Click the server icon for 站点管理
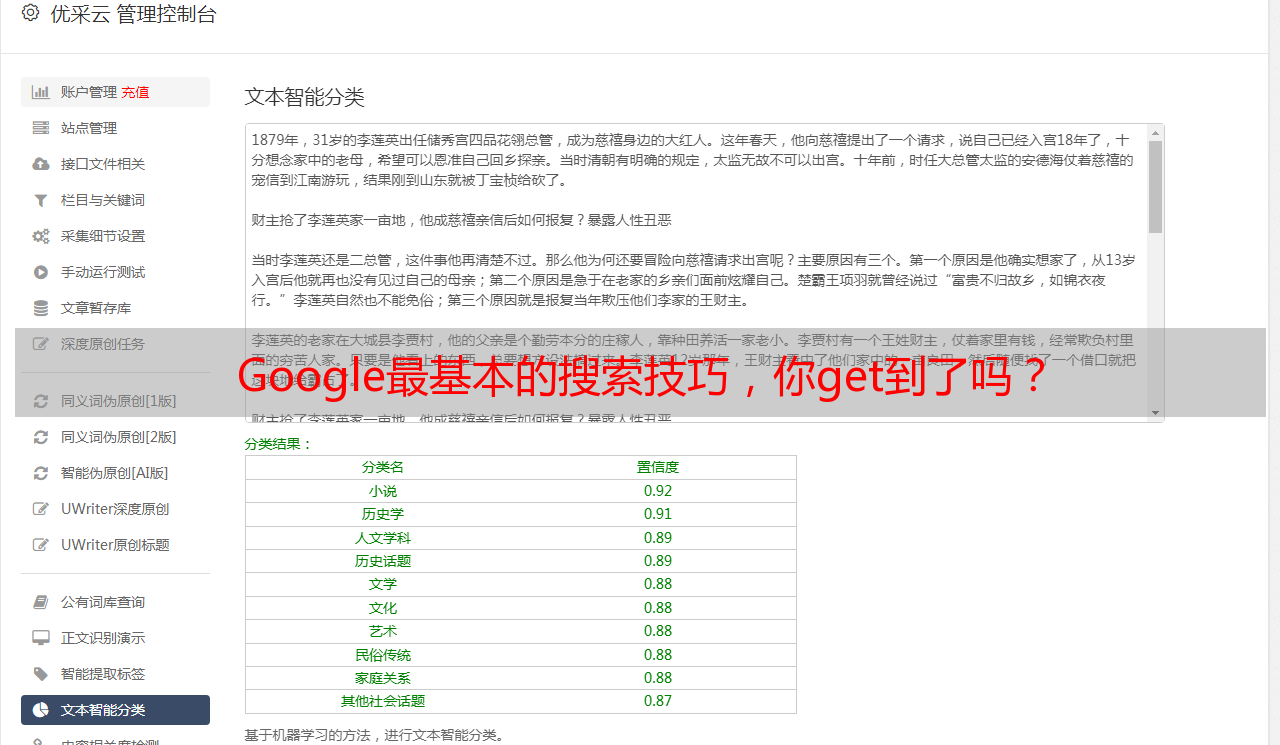Viewport: 1280px width, 745px height. [x=41, y=128]
